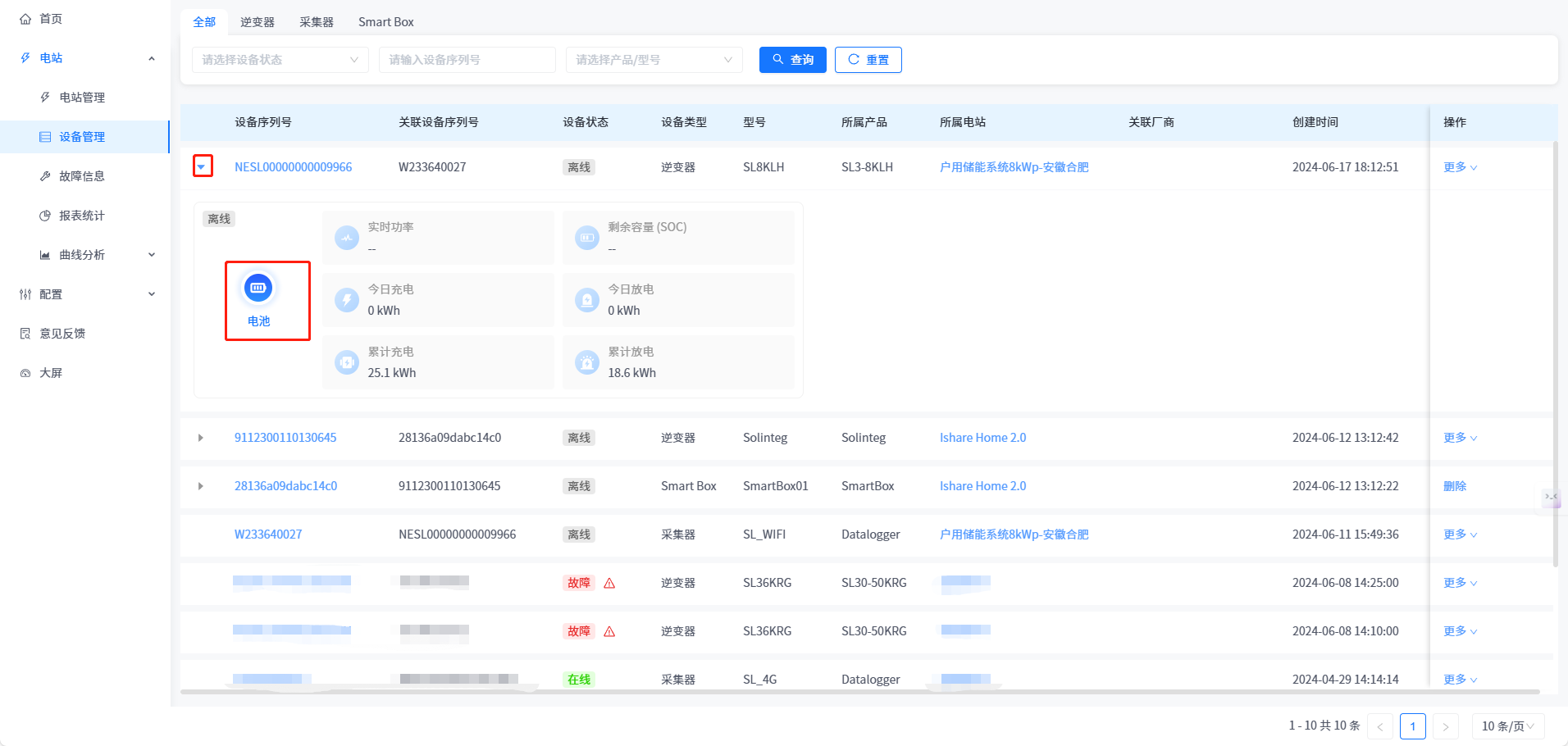Click the fault warning triangle on SL36KRG row
Image resolution: width=1568 pixels, height=746 pixels.
pos(609,583)
